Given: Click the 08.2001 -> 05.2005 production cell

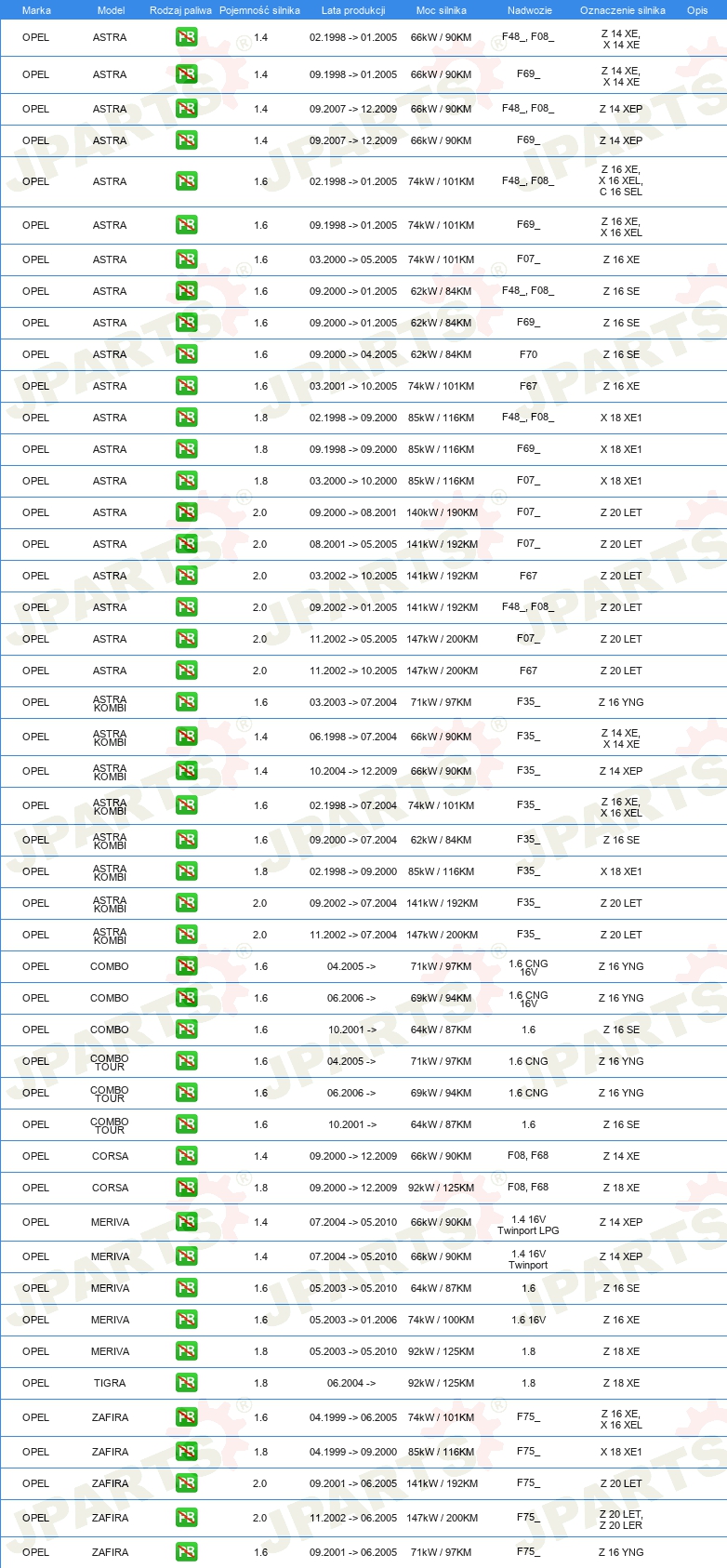Looking at the screenshot, I should 353,544.
